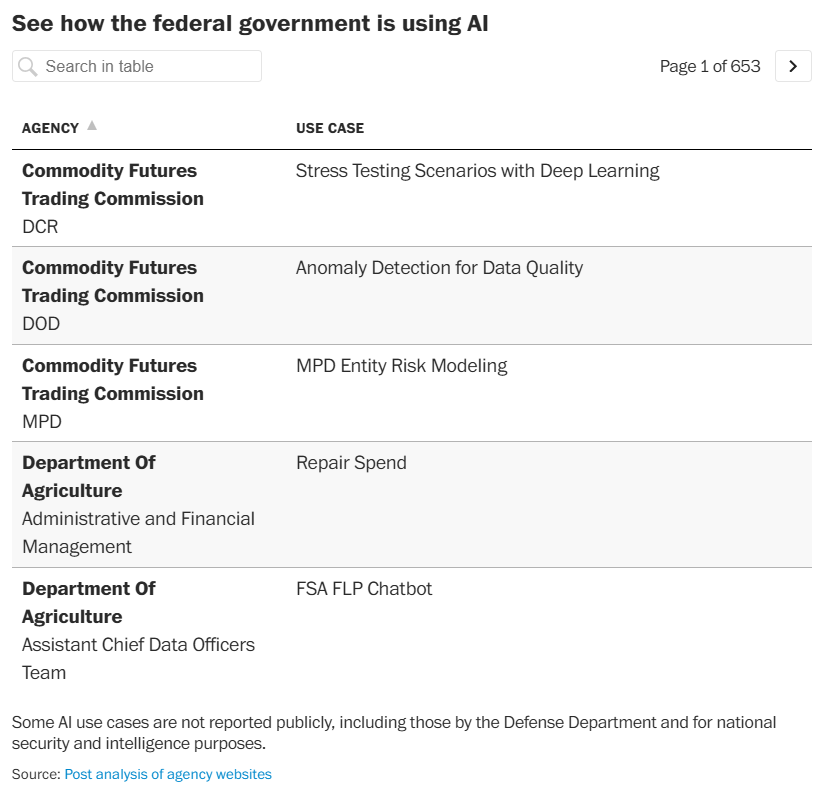Click the Repair Spend use case
This screenshot has width=815, height=796.
351,463
